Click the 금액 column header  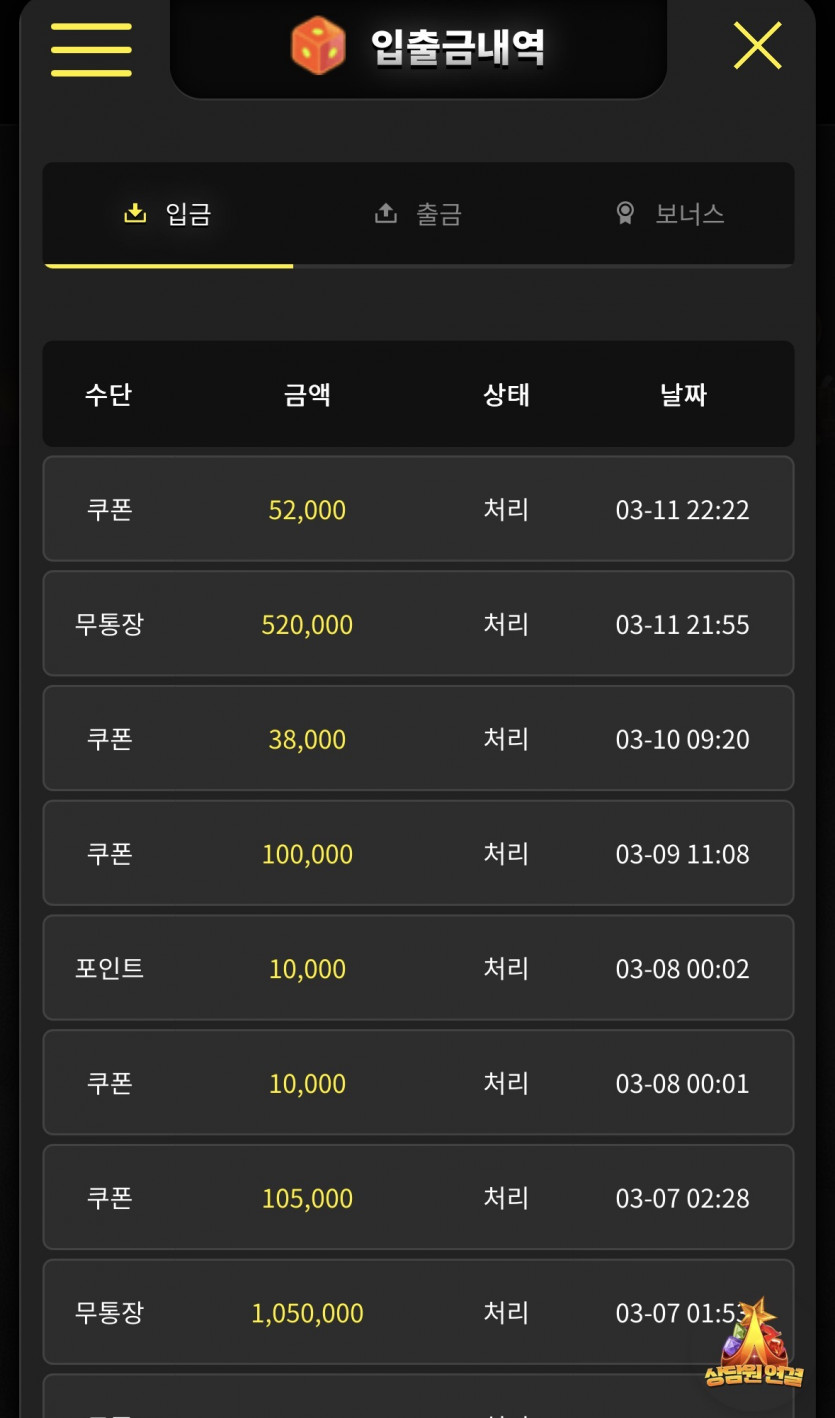pos(307,394)
